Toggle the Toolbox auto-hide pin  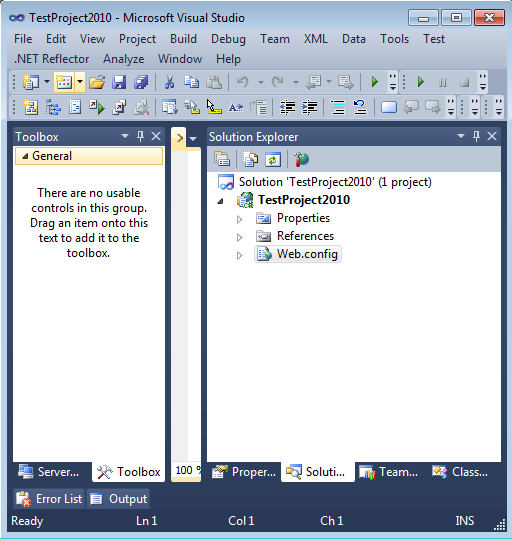140,136
